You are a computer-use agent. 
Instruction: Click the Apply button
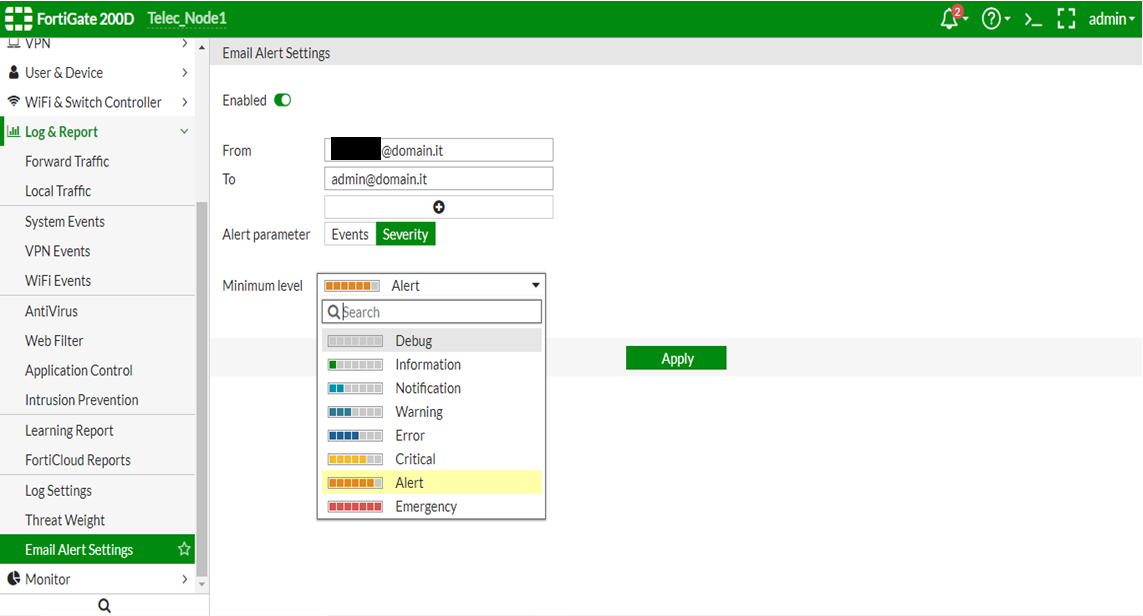(x=676, y=358)
